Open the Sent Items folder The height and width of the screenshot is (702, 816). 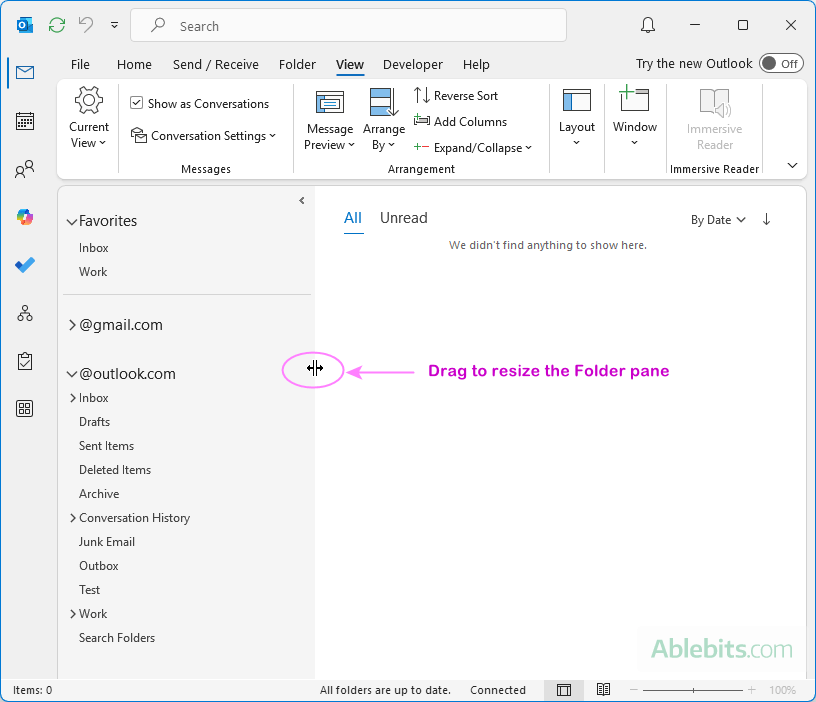click(106, 445)
